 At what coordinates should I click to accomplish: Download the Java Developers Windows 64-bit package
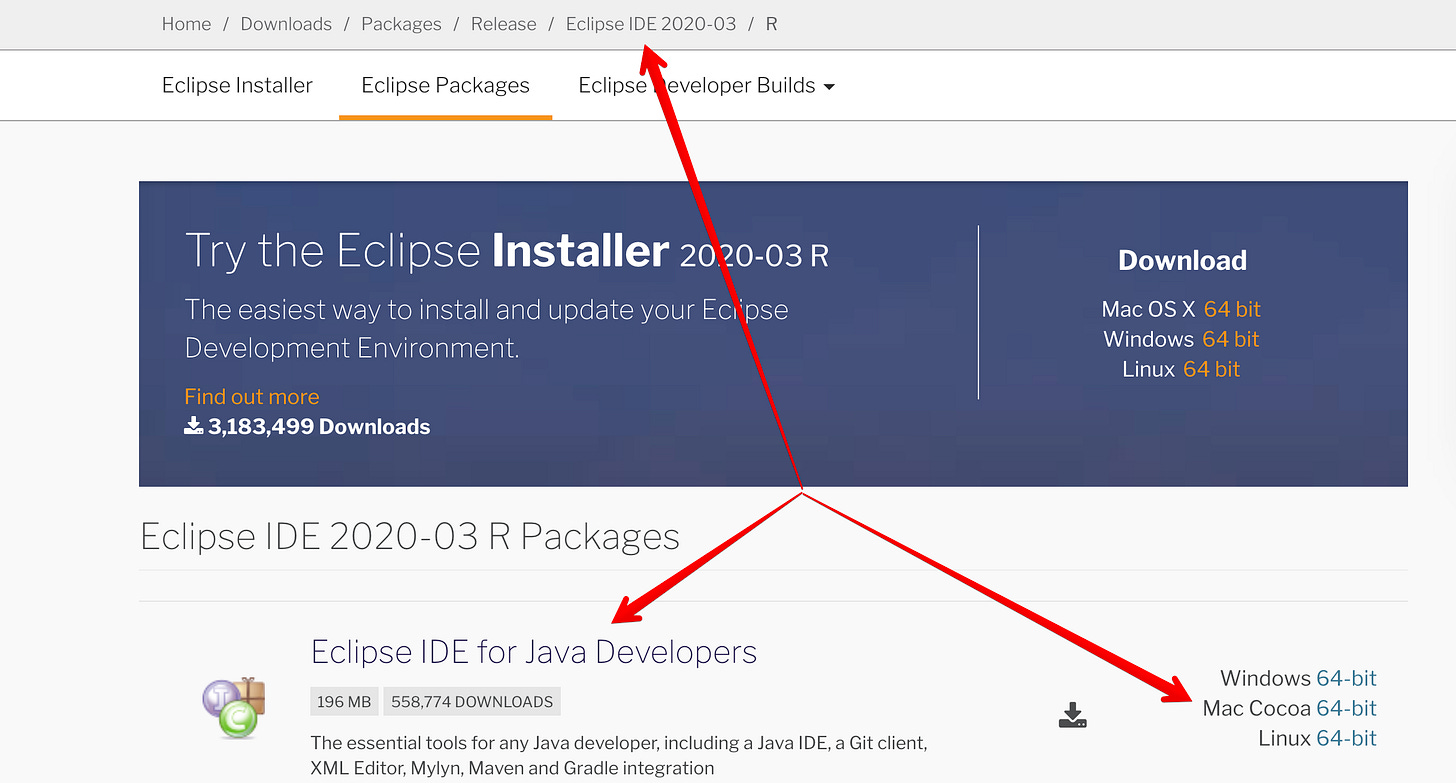tap(1346, 678)
